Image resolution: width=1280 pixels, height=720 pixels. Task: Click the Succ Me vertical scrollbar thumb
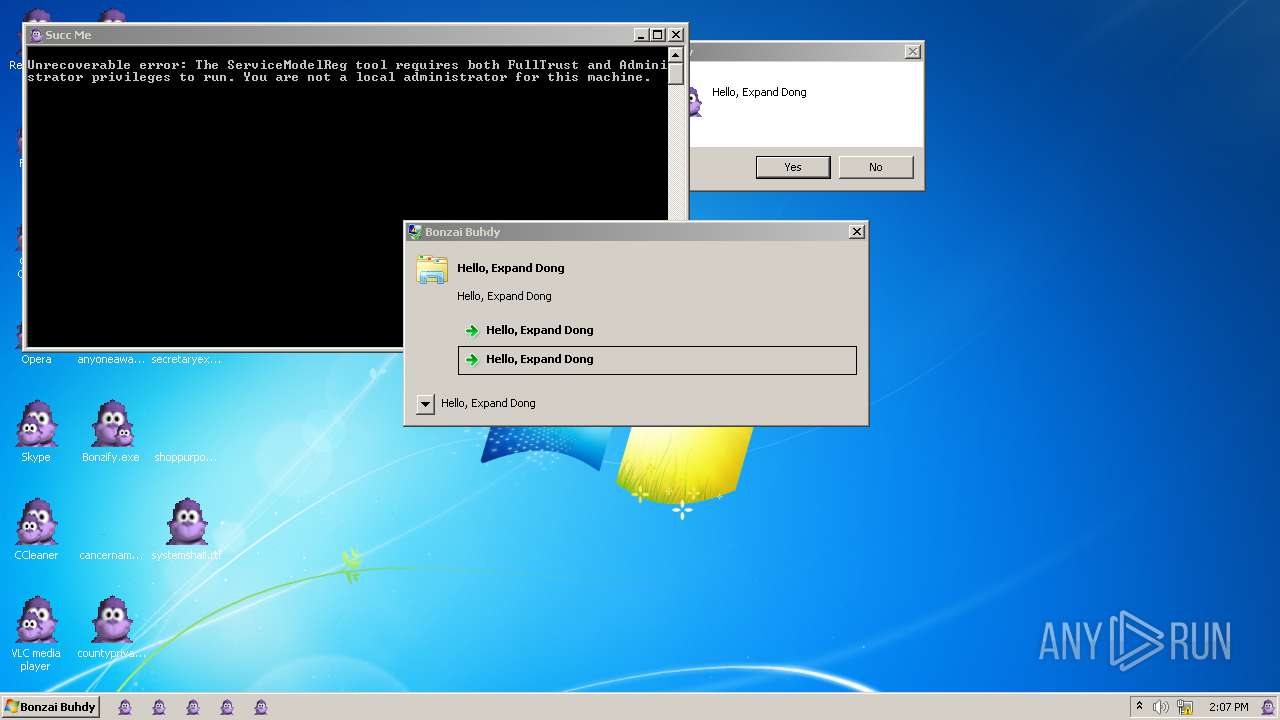(x=676, y=74)
